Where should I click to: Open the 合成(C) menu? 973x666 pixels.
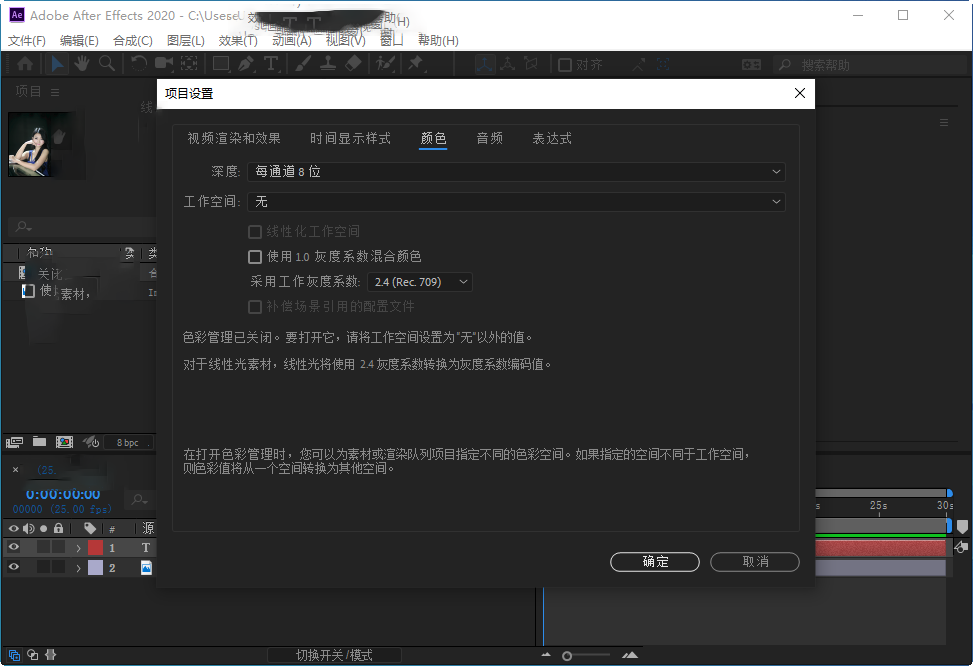coord(133,40)
